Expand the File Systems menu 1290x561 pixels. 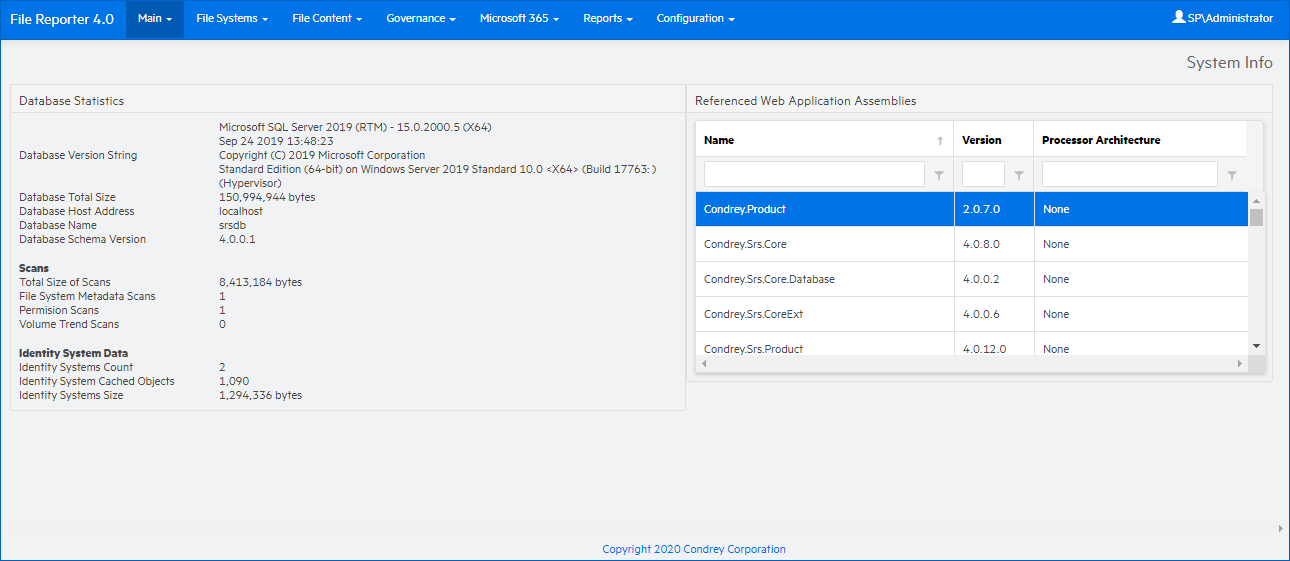click(x=231, y=19)
